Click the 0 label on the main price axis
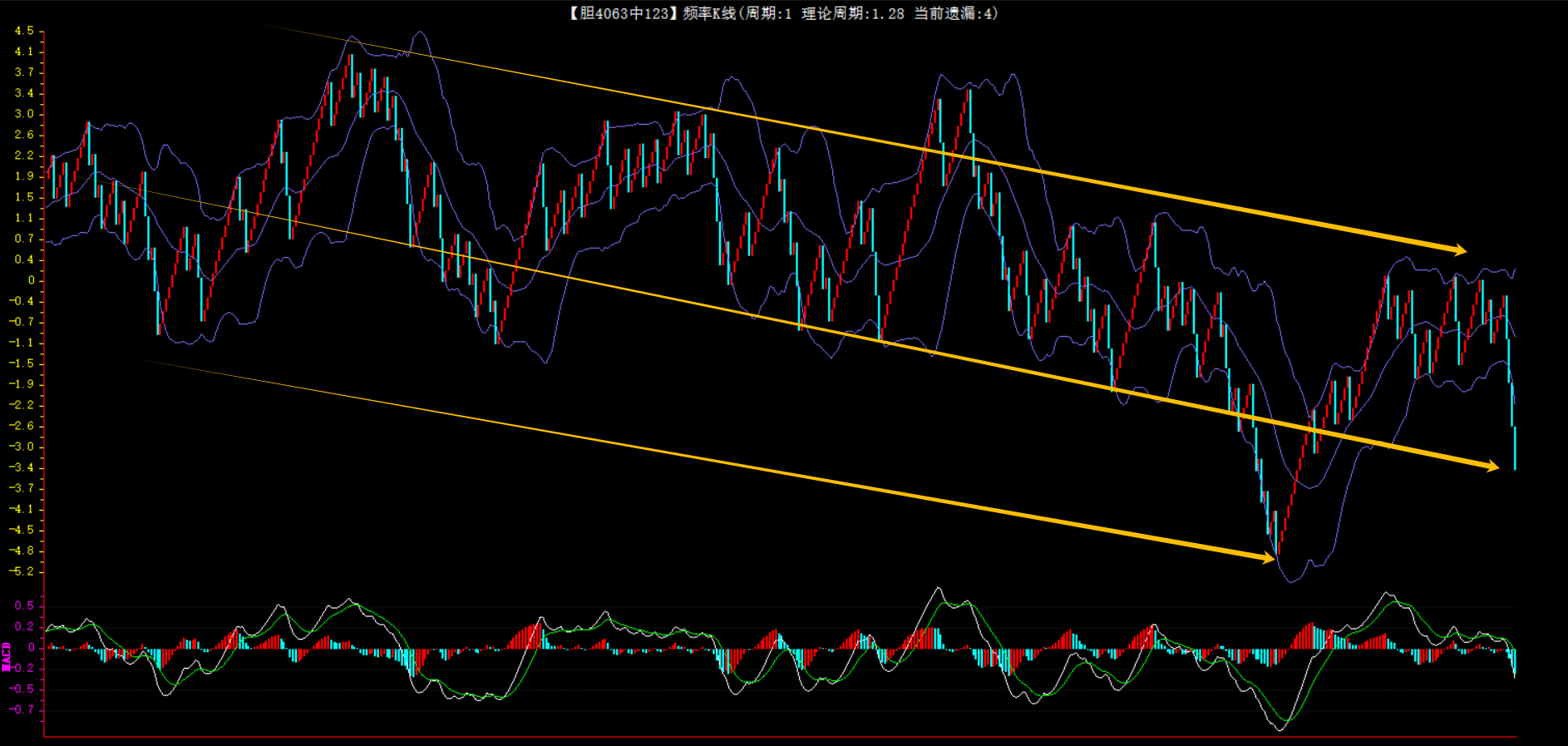Viewport: 1568px width, 746px height. coord(32,280)
